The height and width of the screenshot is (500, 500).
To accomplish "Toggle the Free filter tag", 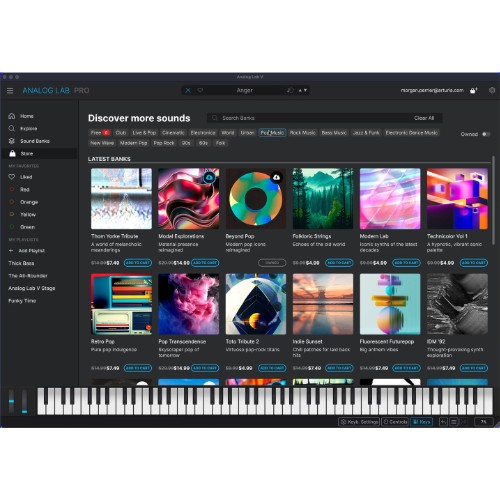I will (x=100, y=133).
